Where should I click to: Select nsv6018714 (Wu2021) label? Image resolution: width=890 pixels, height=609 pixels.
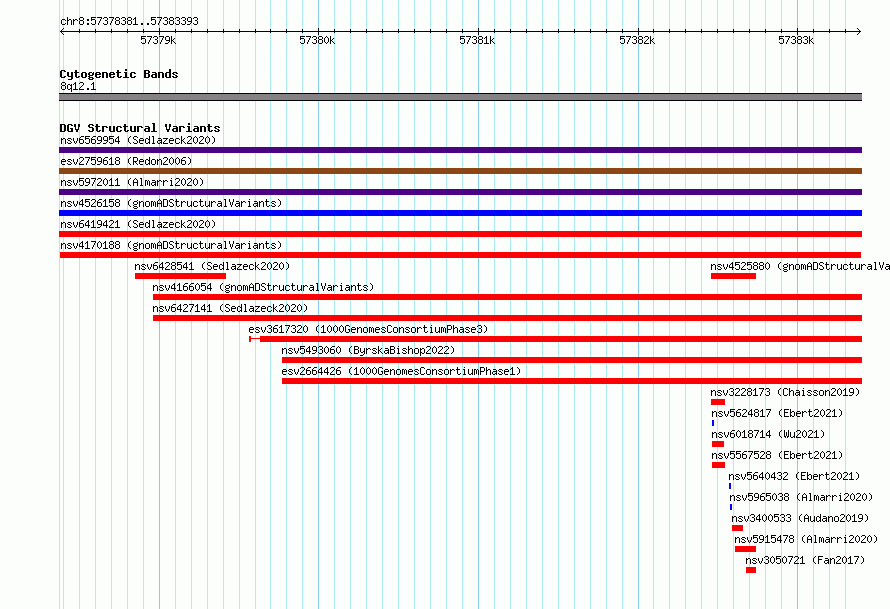[768, 434]
